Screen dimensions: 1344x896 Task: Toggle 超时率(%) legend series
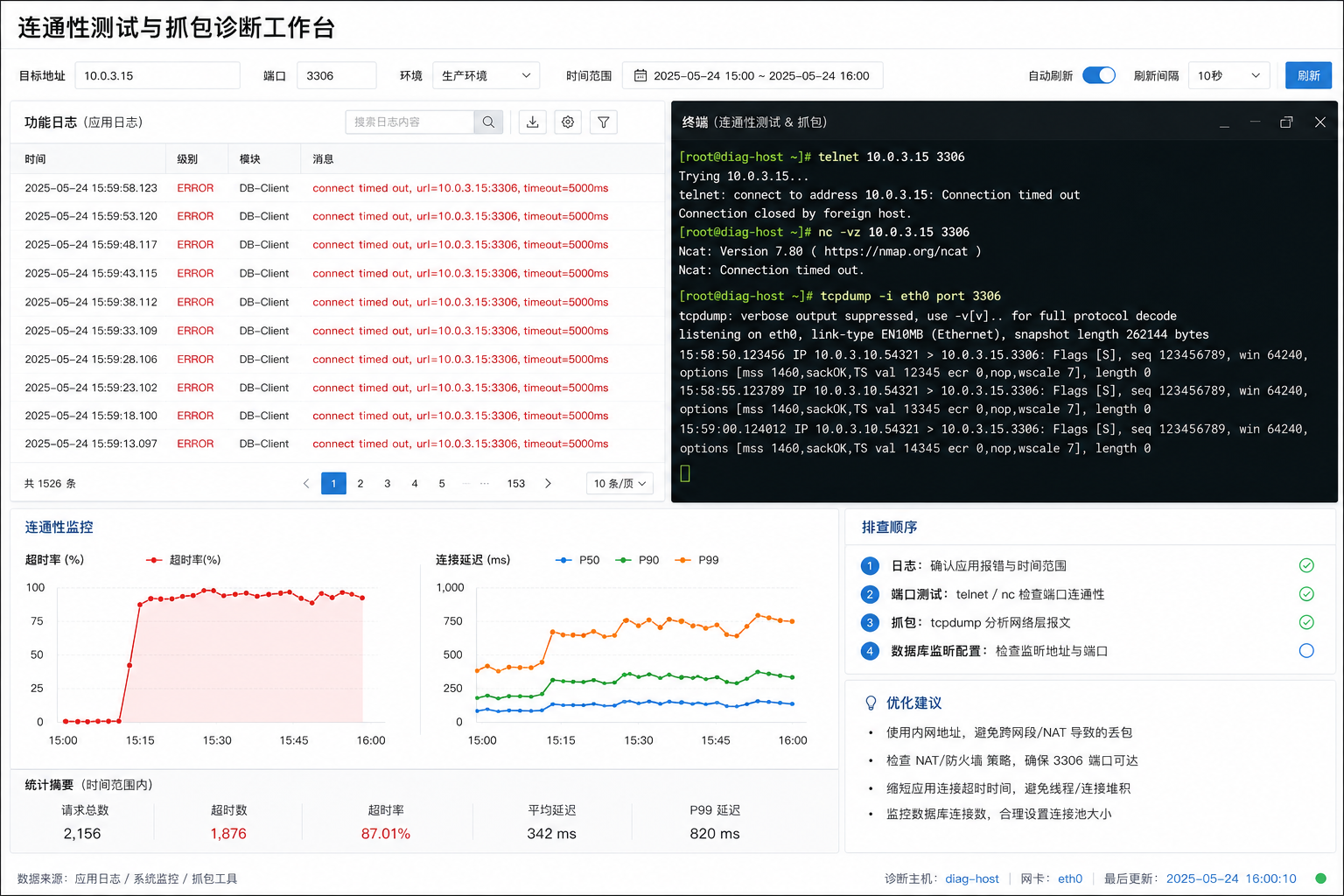click(183, 560)
